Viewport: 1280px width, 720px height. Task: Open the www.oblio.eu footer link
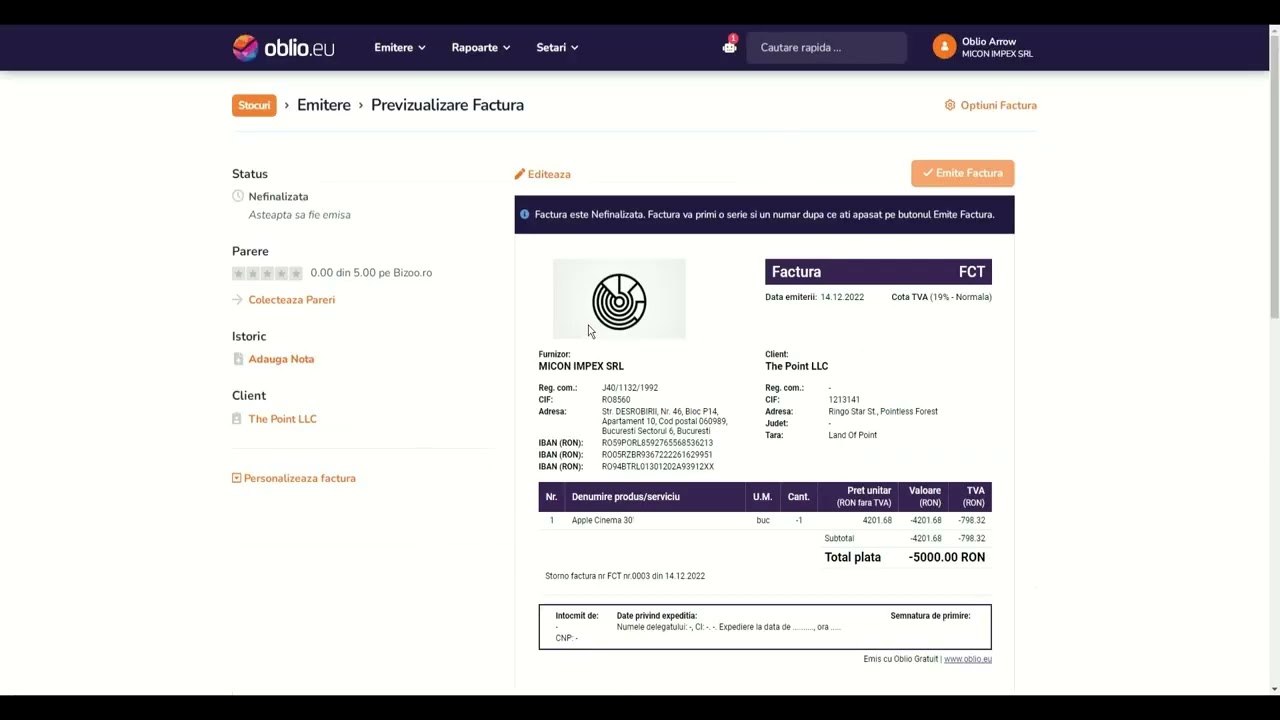pos(968,659)
